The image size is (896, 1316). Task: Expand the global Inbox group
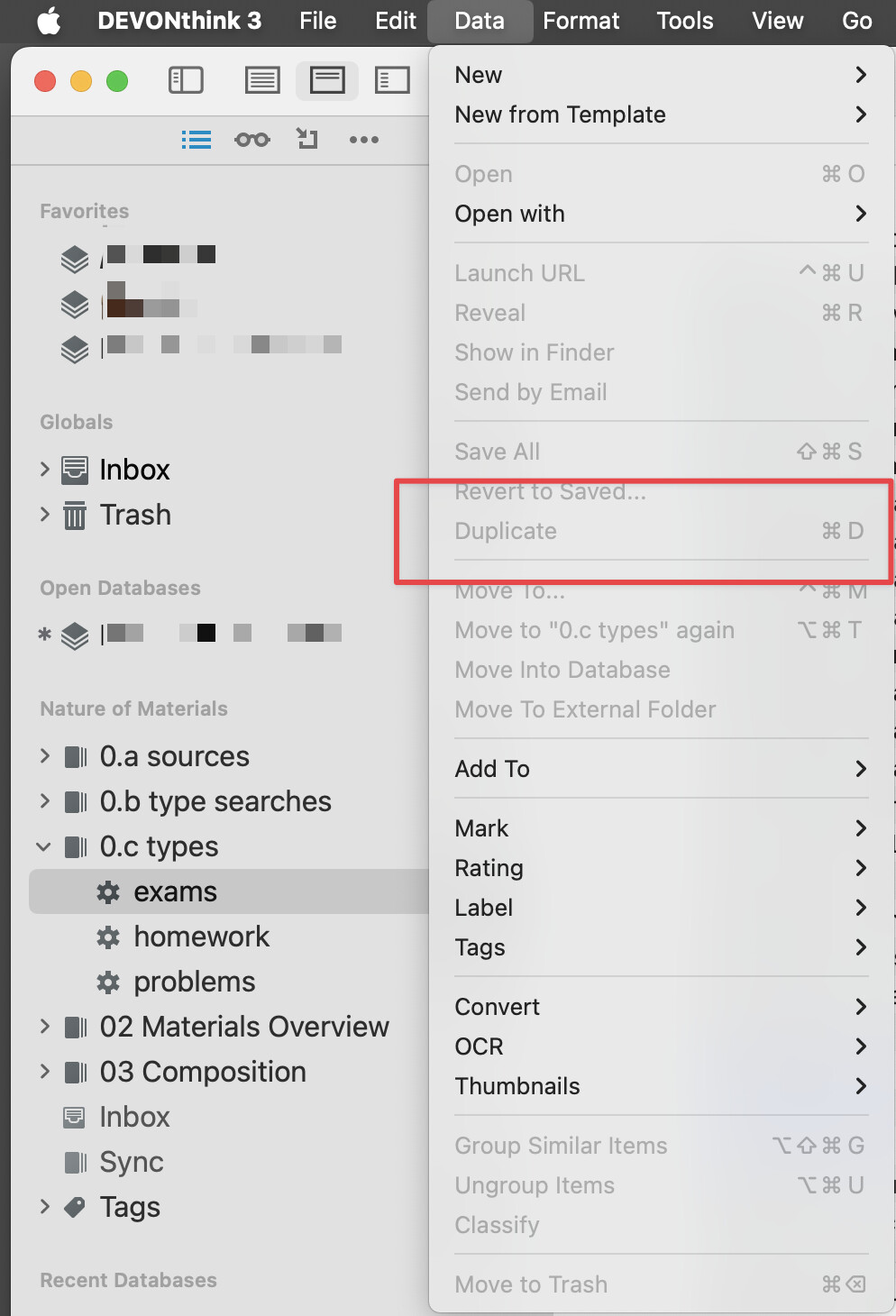tap(45, 469)
